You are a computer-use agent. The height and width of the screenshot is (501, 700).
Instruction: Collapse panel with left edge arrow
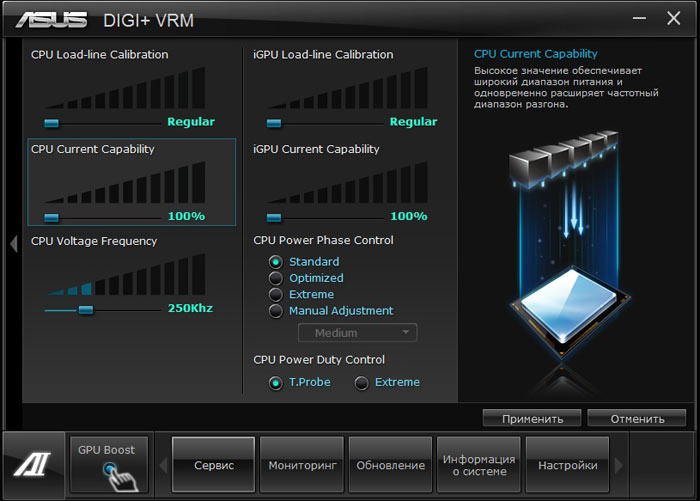[13, 244]
